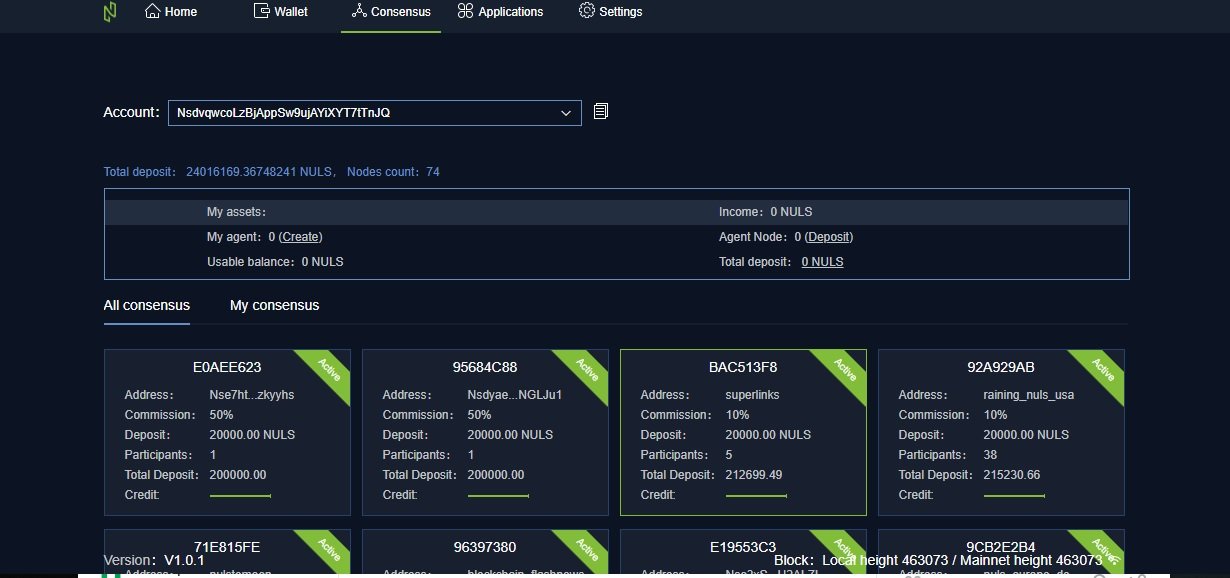Click the raining_nuls_usa address text

pos(1029,395)
